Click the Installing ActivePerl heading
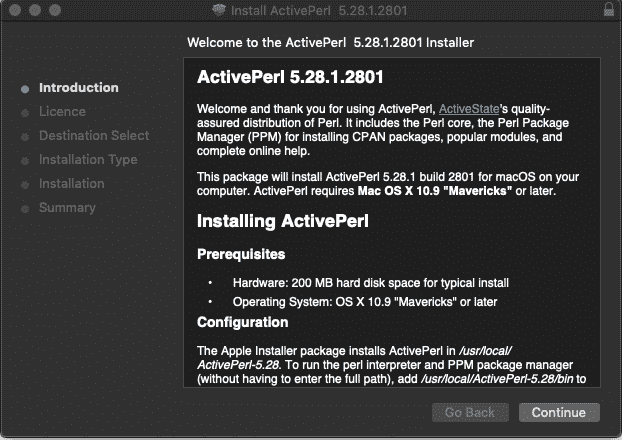Image resolution: width=622 pixels, height=440 pixels. click(283, 221)
